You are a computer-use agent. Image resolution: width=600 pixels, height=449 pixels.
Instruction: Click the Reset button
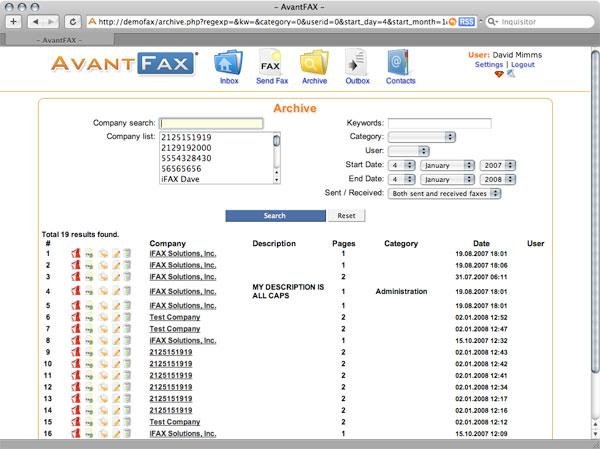coord(346,216)
